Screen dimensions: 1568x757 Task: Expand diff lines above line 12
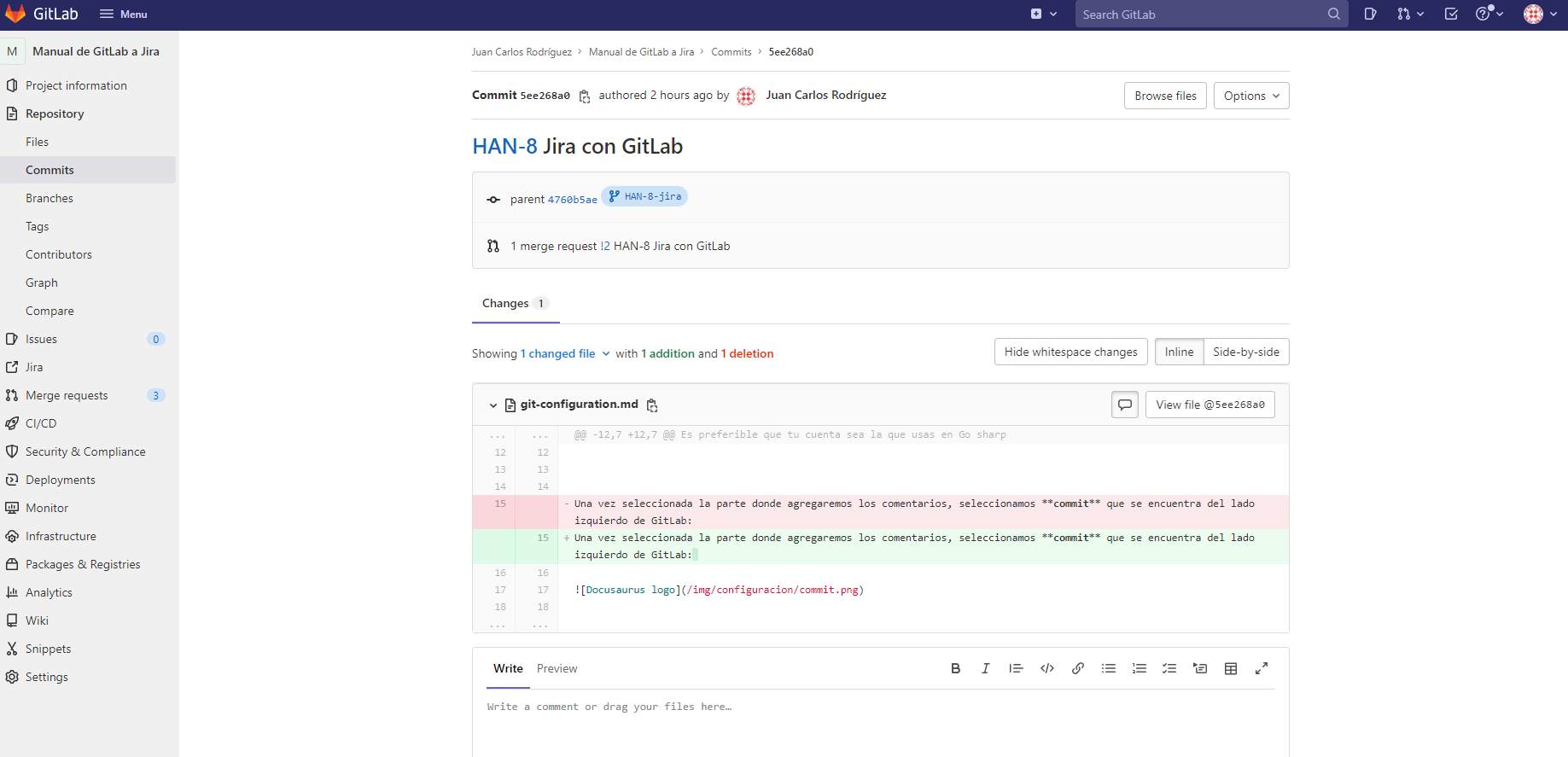coord(516,435)
